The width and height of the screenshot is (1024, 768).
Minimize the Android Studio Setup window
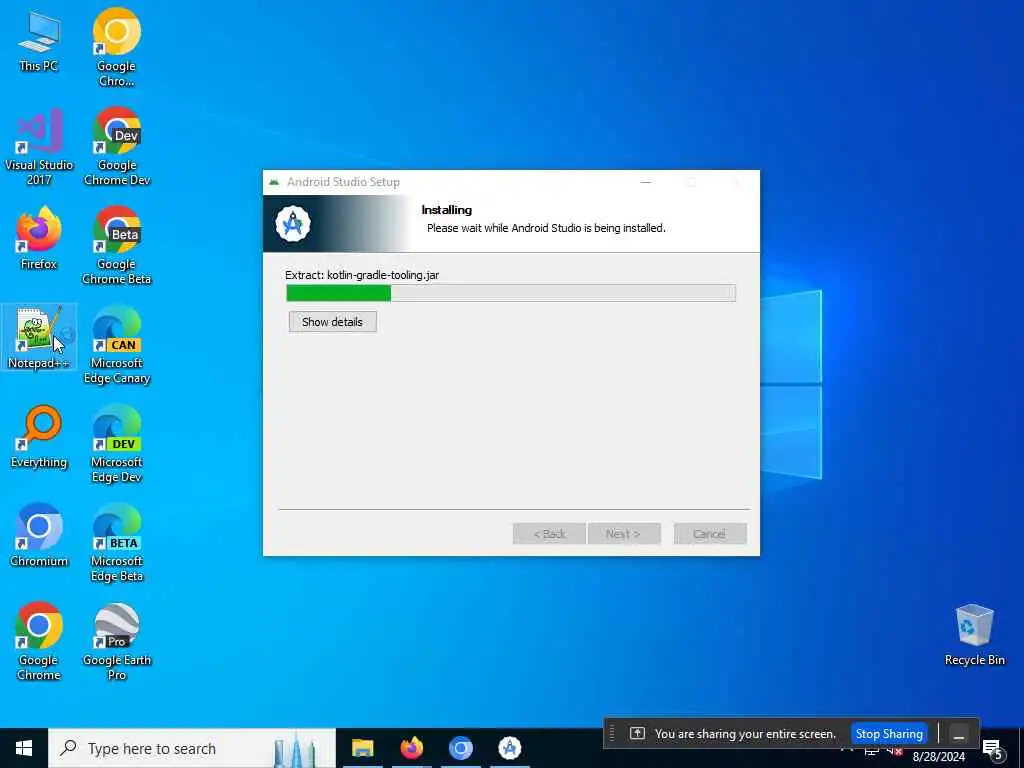click(646, 182)
